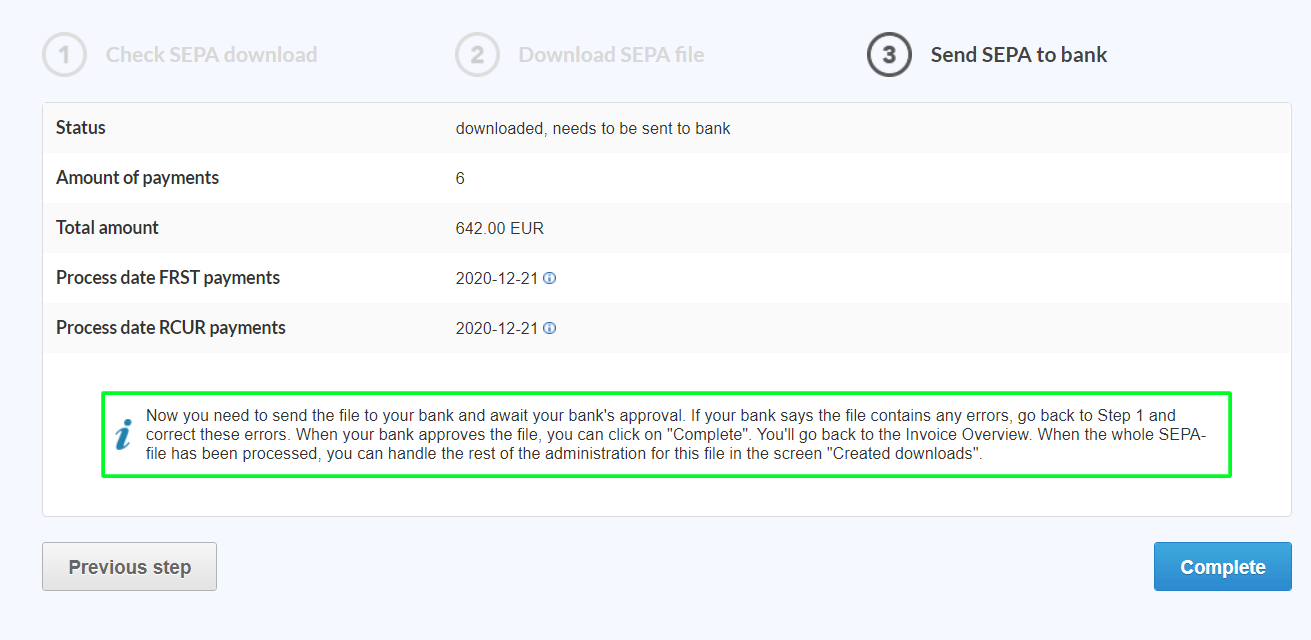The image size is (1311, 640).
Task: Click the 'Send SEPA to bank' step heading
Action: (x=1019, y=55)
